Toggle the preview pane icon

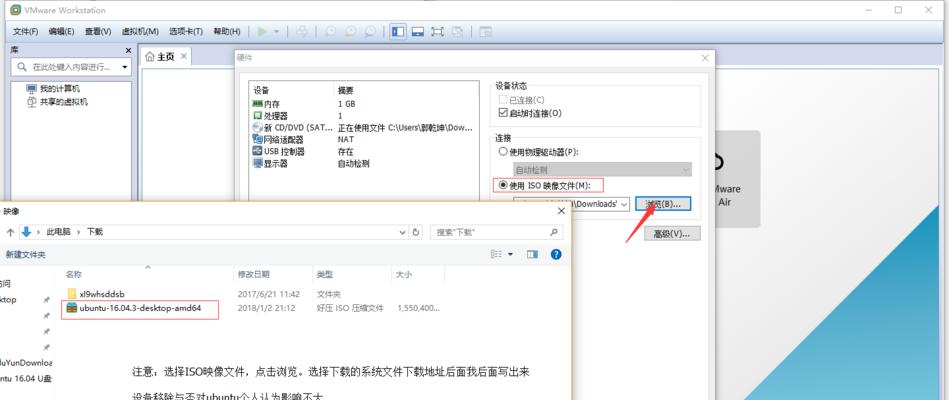coord(532,255)
